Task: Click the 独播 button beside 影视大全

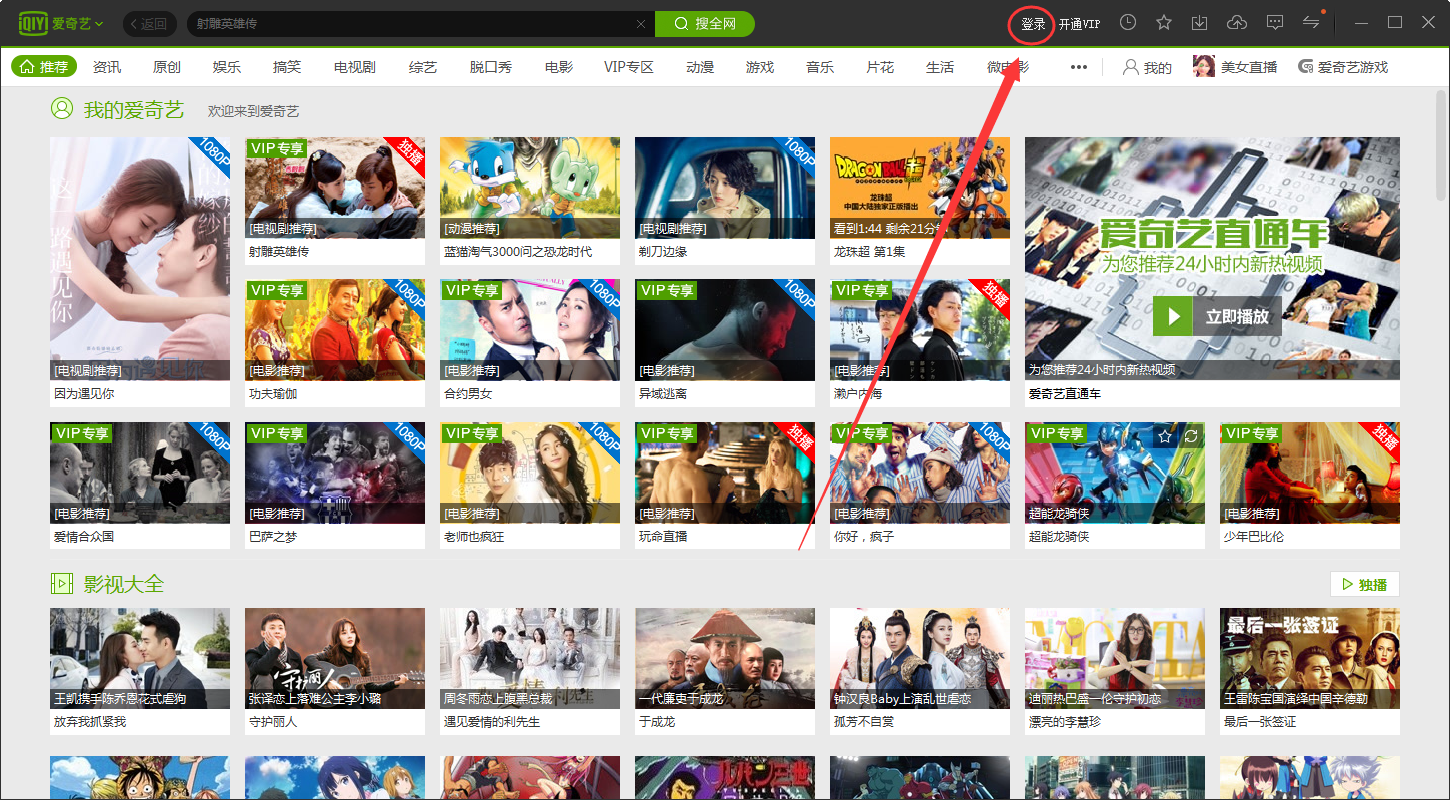Action: coord(1365,584)
